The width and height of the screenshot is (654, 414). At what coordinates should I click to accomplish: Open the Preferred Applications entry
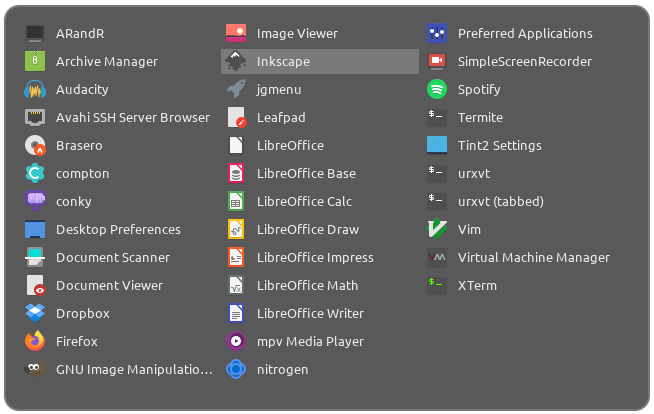(x=521, y=33)
